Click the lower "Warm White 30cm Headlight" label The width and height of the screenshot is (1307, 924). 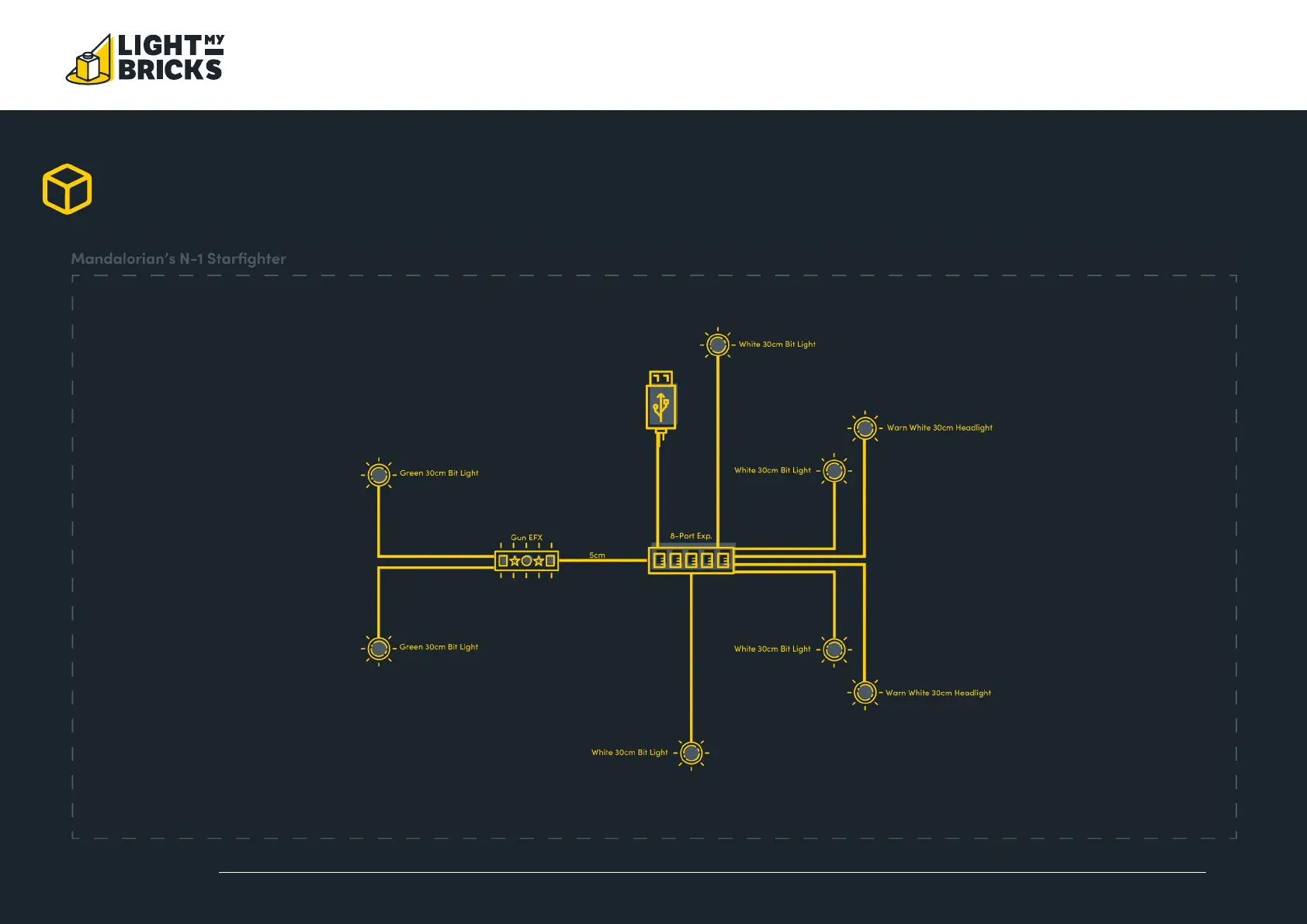(938, 693)
